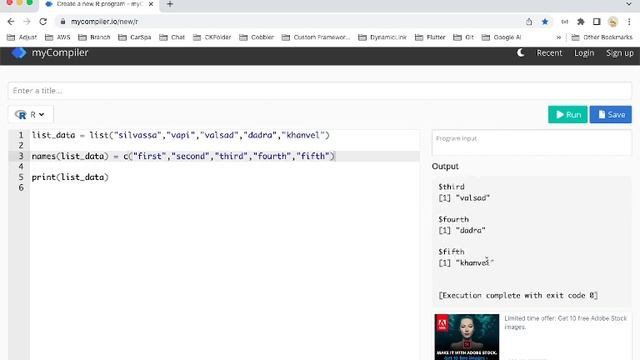Open a new browser tab
640x360 pixels.
[170, 4]
